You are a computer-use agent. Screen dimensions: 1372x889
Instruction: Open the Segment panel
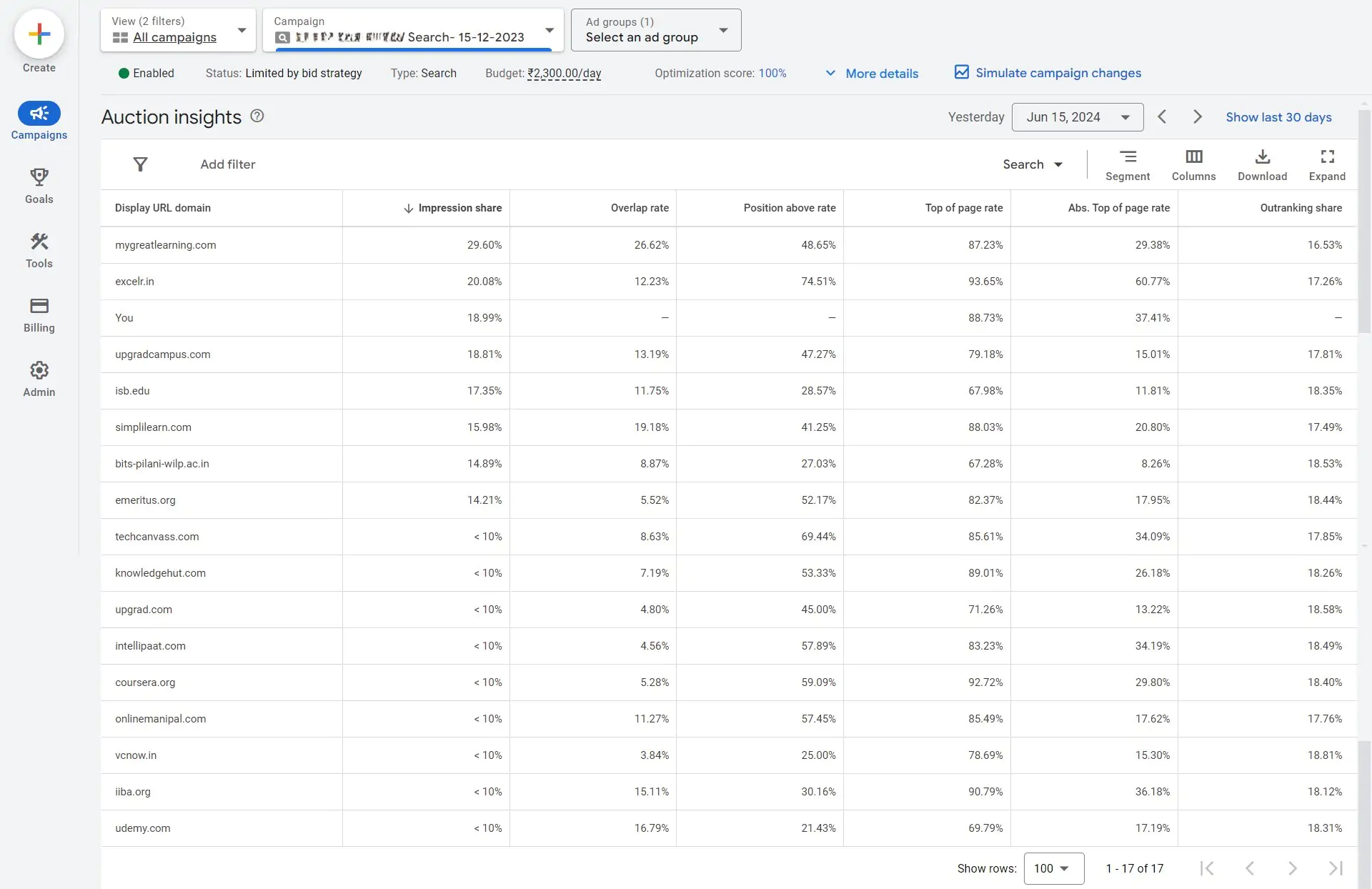tap(1128, 164)
